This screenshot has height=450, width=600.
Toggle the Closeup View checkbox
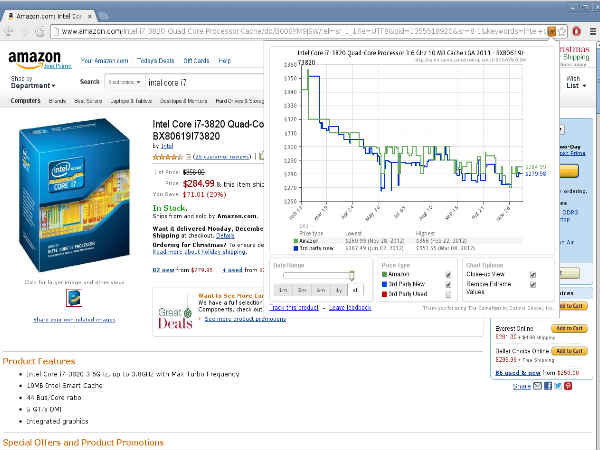point(533,275)
